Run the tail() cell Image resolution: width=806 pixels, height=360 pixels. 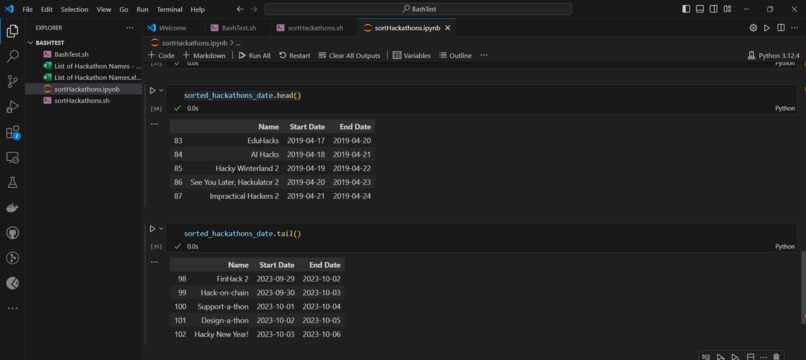[x=152, y=228]
